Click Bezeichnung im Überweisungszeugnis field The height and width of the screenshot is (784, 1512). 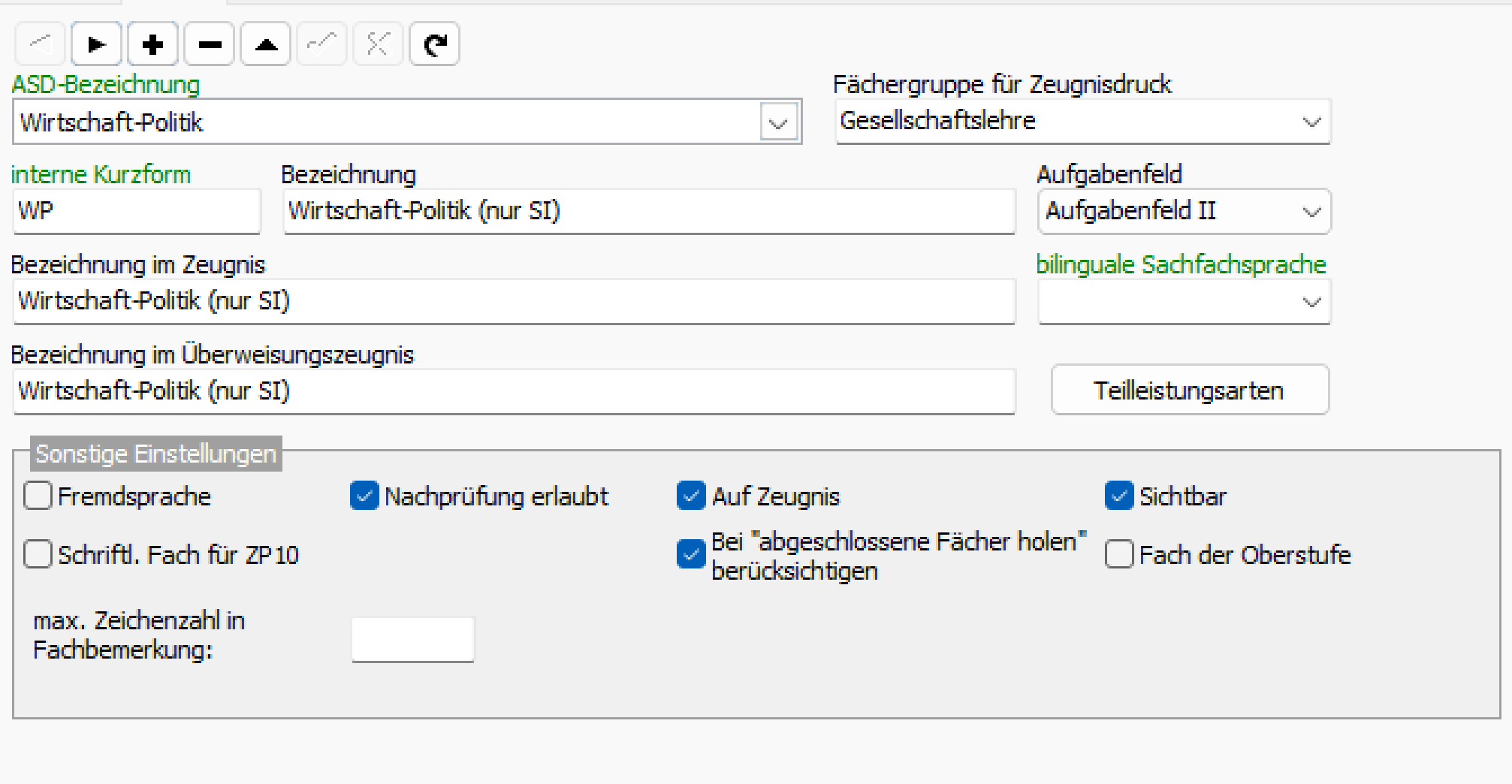coord(514,391)
